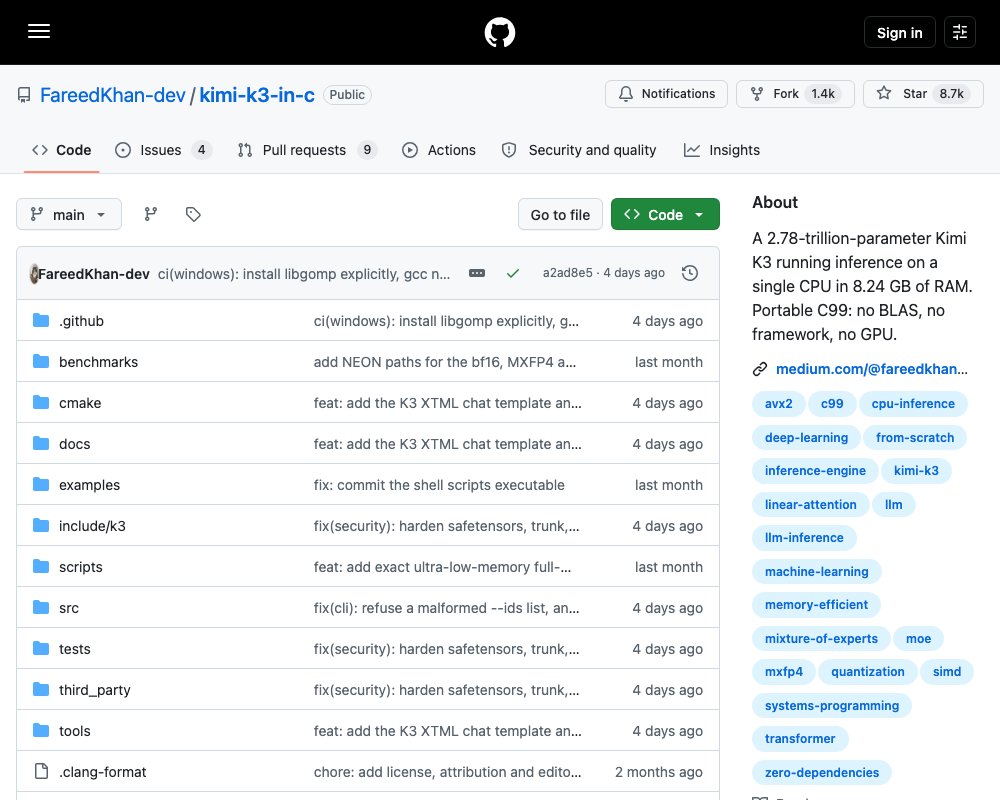Select the llm topic tag
This screenshot has width=1000, height=800.
(x=893, y=505)
